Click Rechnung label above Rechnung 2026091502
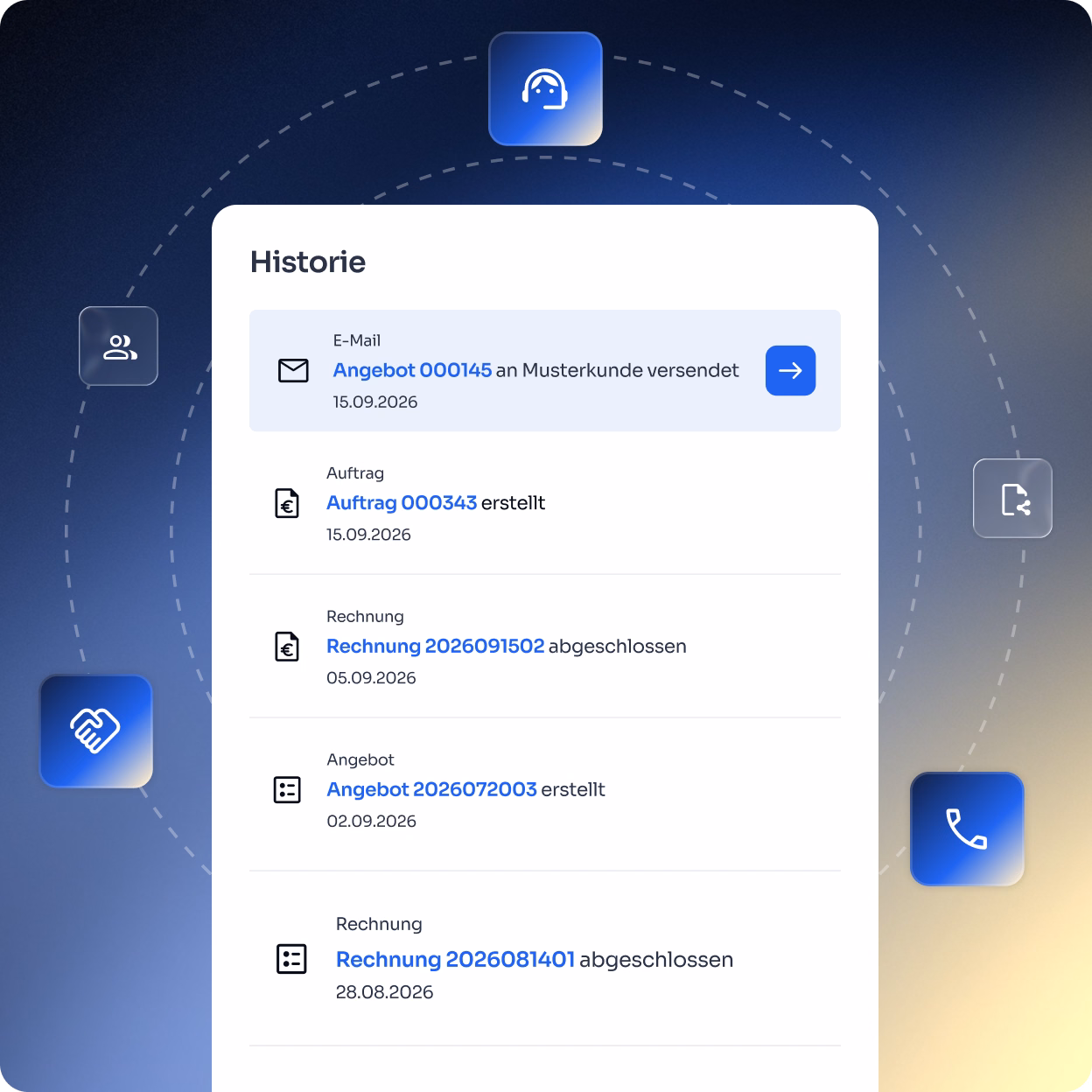1092x1092 pixels. click(365, 616)
